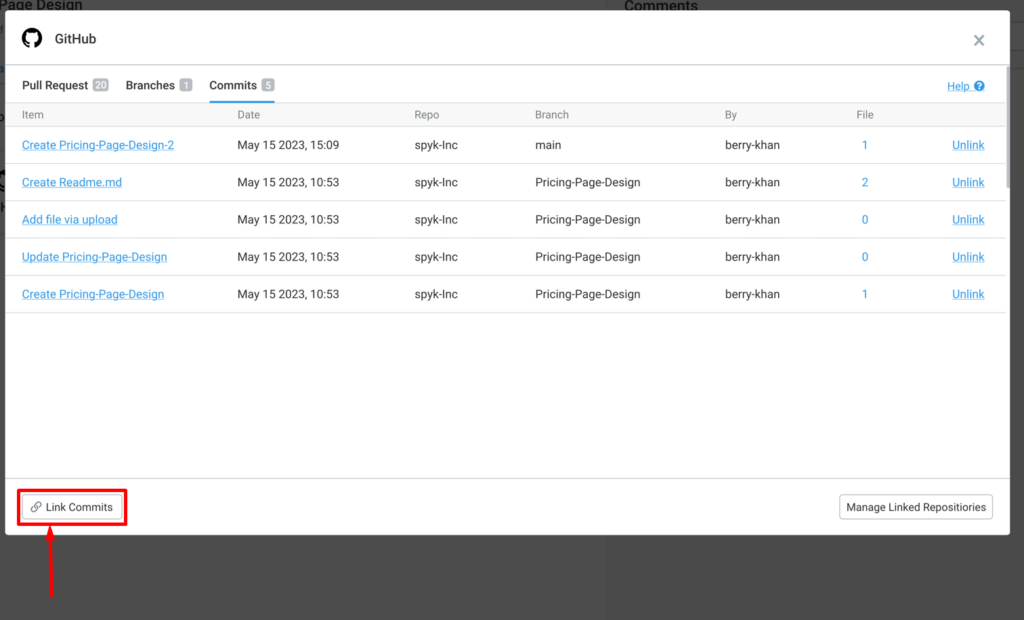Viewport: 1024px width, 620px height.
Task: Click the Commits count badge 5
Action: tap(268, 85)
